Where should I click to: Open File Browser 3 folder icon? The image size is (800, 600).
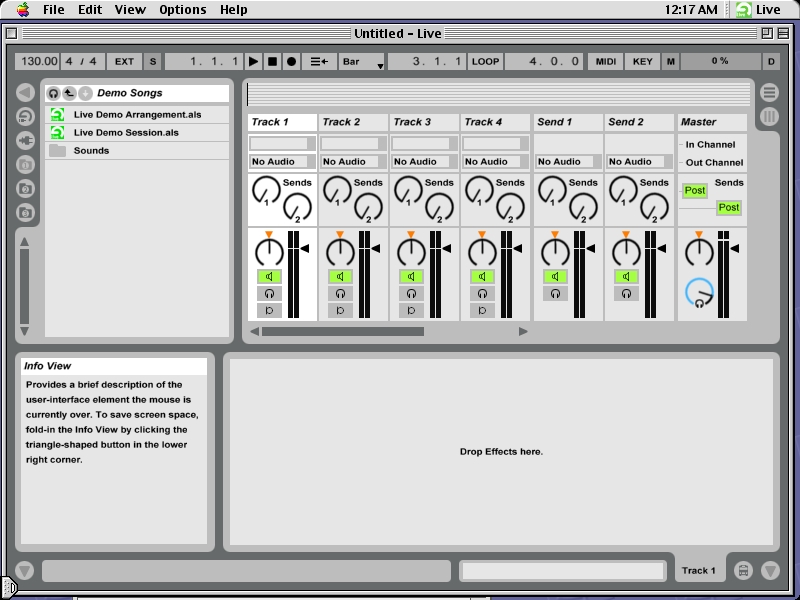click(x=25, y=212)
